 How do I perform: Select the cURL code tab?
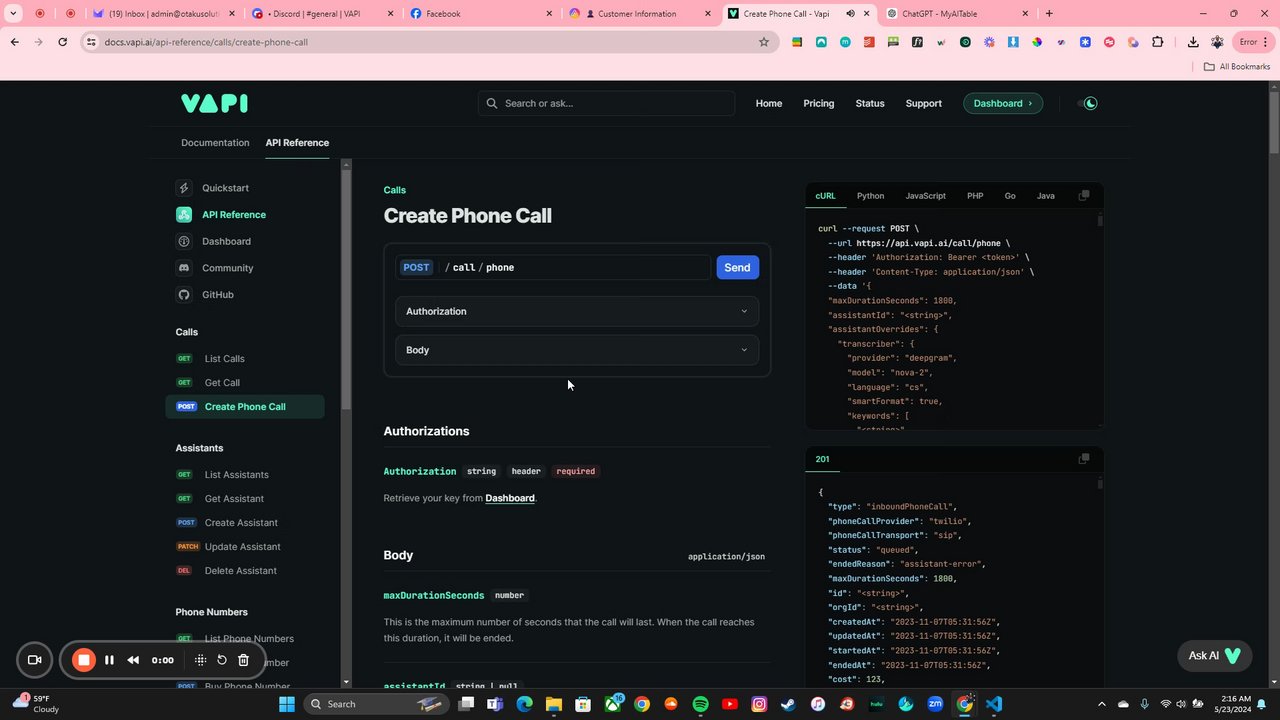coord(825,196)
